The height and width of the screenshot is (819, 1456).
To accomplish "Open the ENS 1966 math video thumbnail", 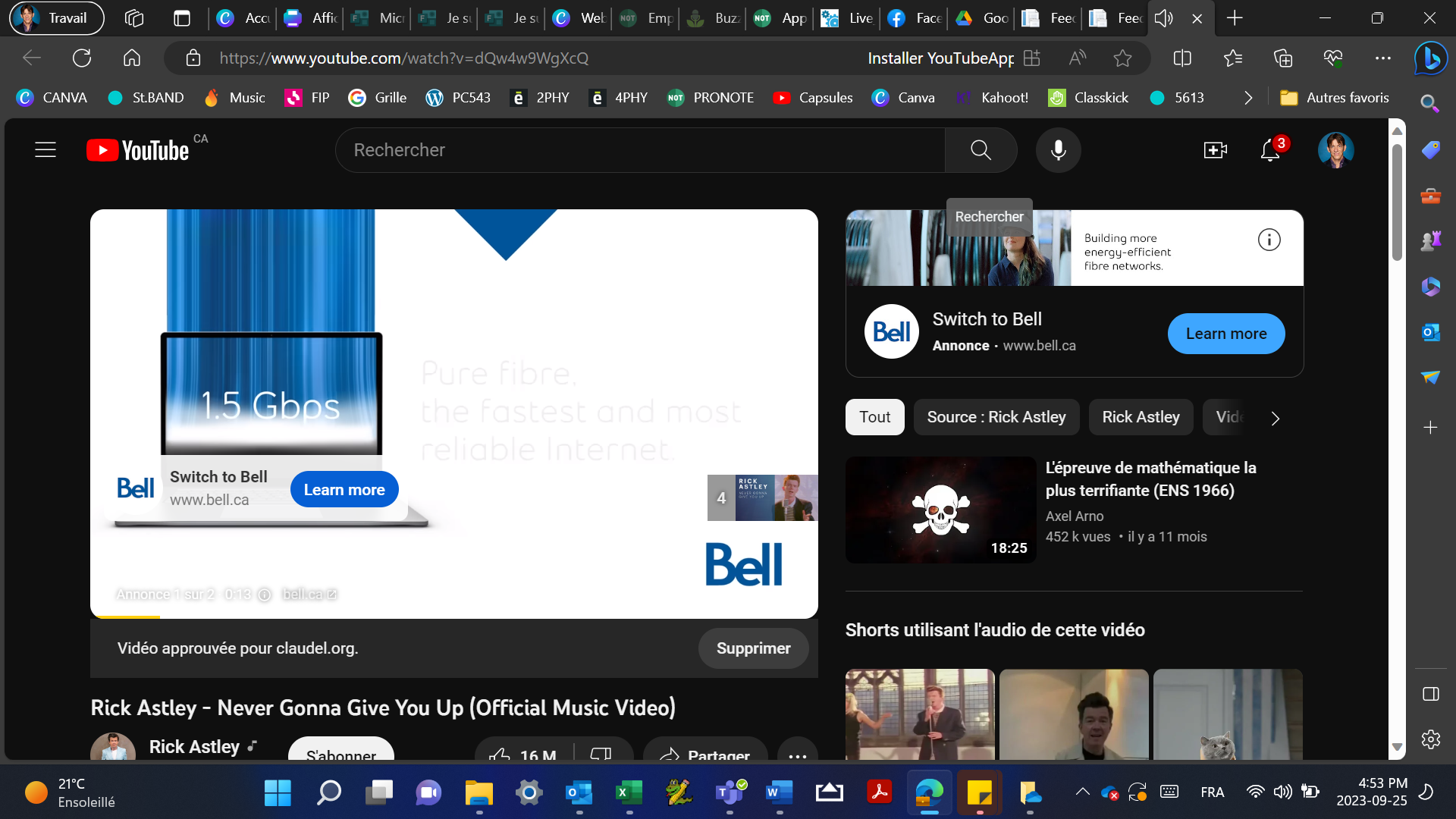I will 940,510.
